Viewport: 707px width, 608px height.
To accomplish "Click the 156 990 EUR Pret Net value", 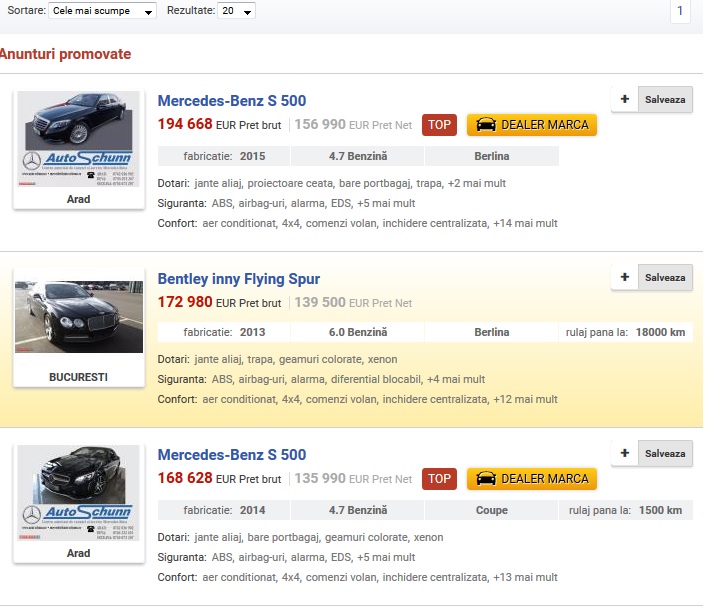I will [x=353, y=124].
